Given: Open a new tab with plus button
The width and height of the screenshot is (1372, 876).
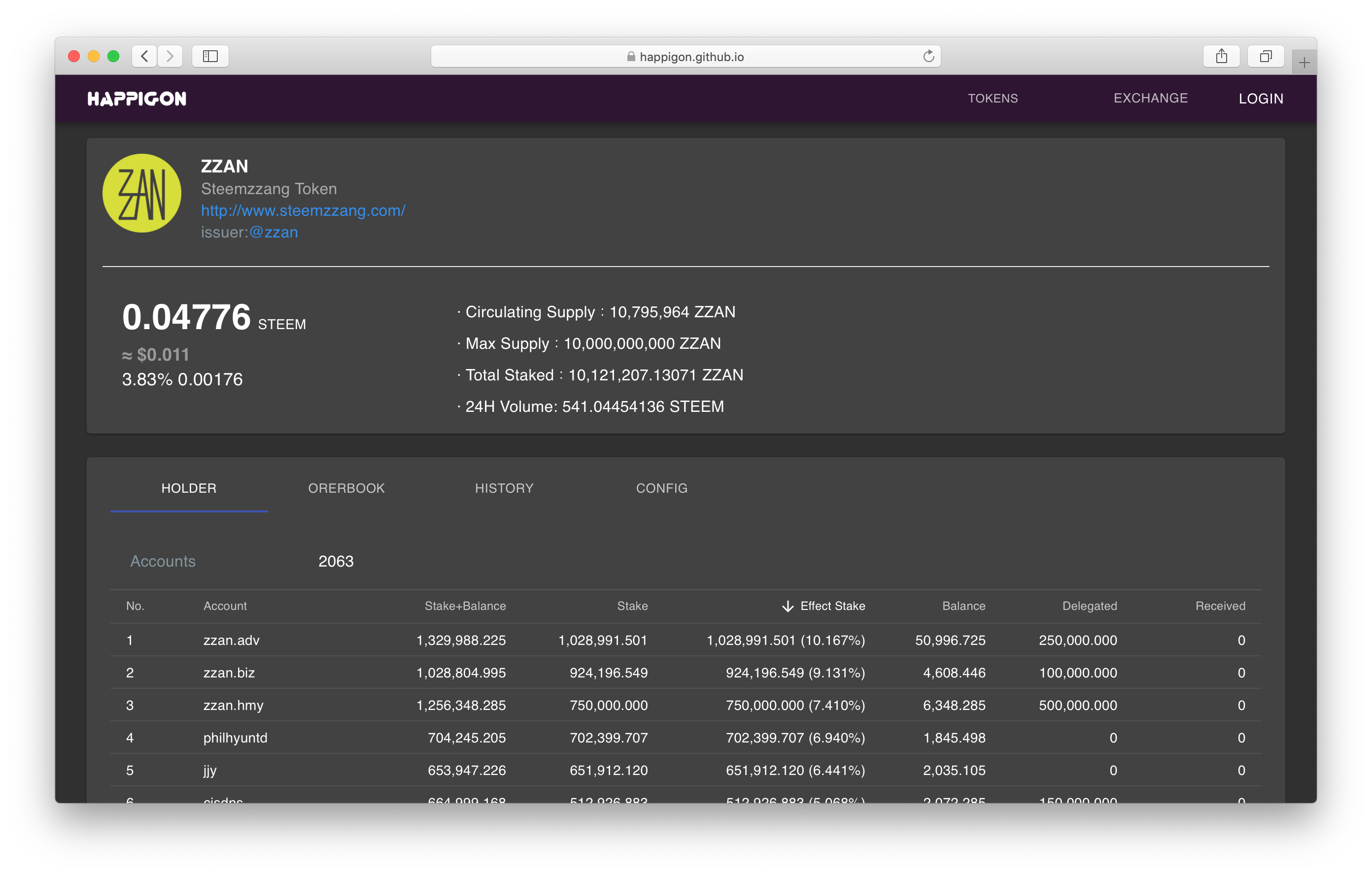Looking at the screenshot, I should [1304, 62].
